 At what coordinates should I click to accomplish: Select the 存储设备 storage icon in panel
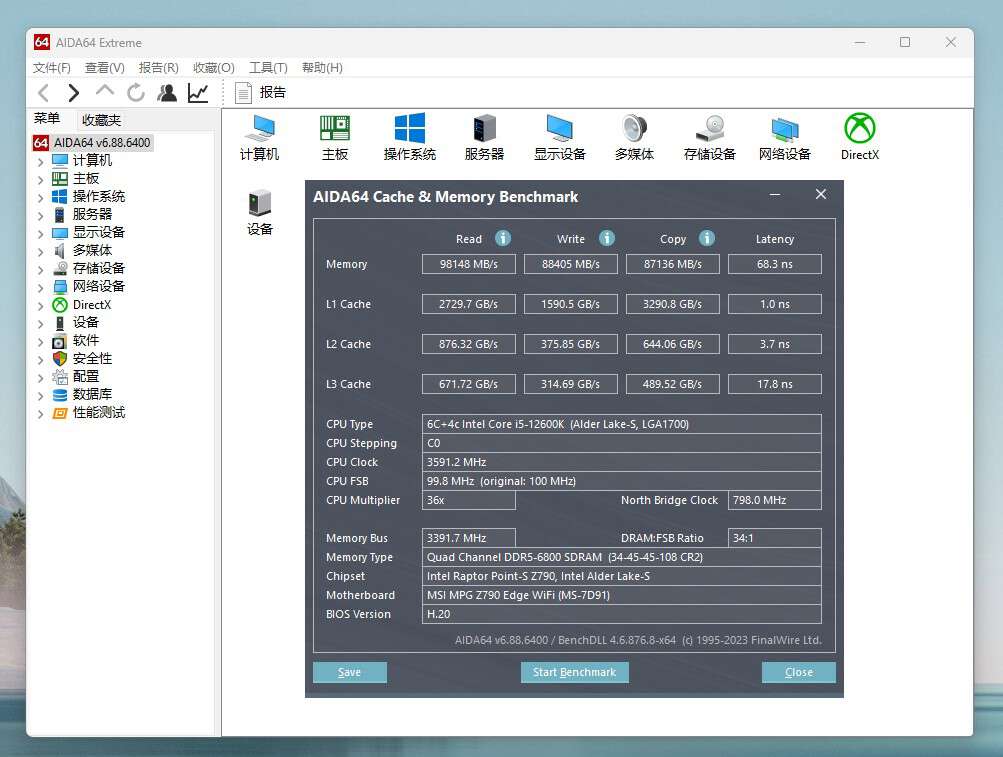[709, 129]
